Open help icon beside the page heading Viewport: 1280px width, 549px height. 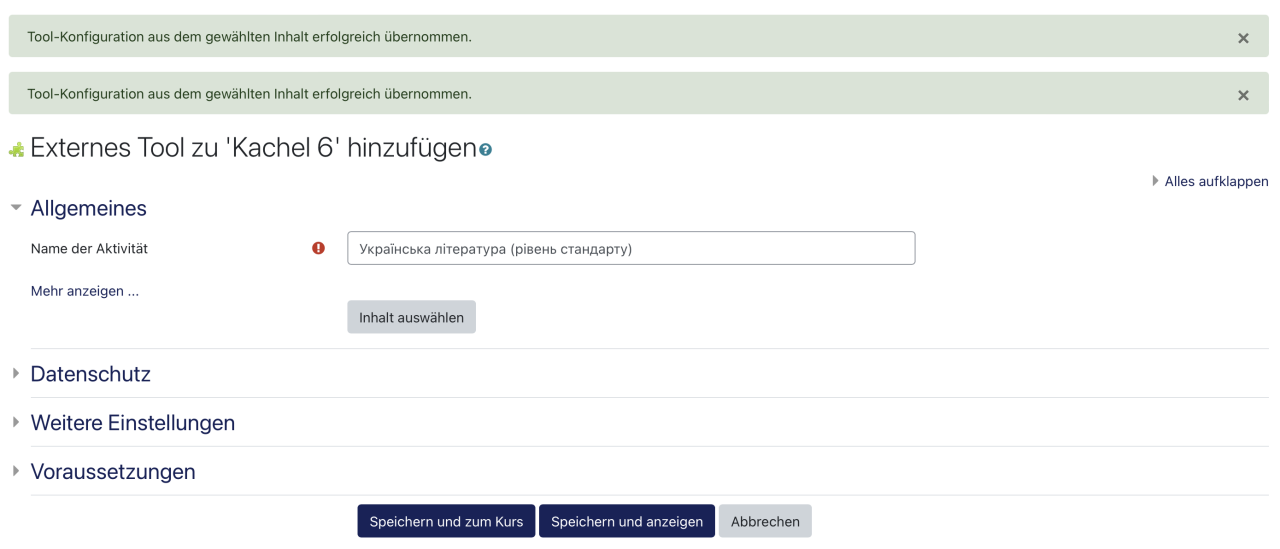point(486,150)
